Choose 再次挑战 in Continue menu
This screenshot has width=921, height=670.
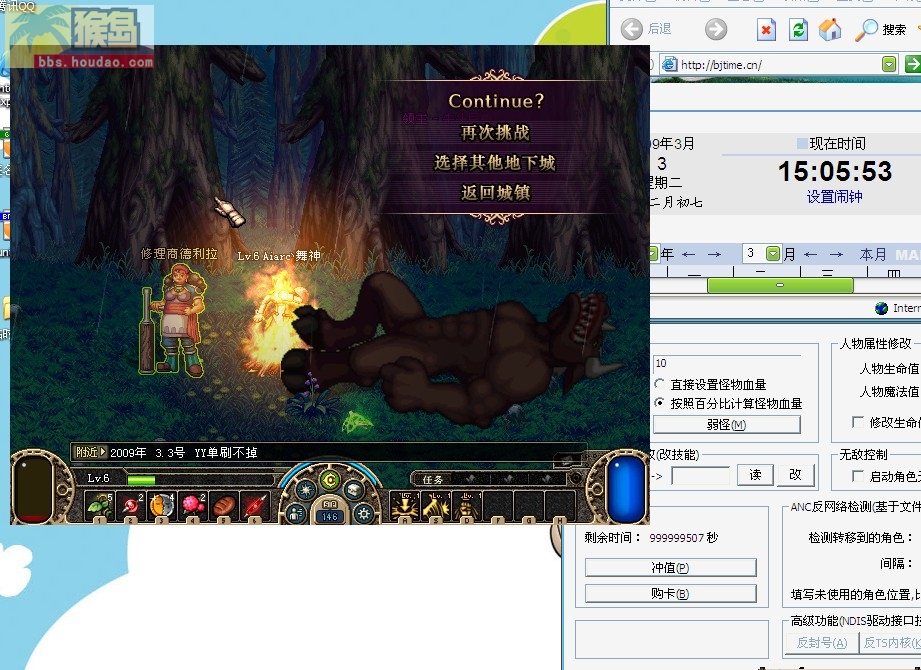495,132
